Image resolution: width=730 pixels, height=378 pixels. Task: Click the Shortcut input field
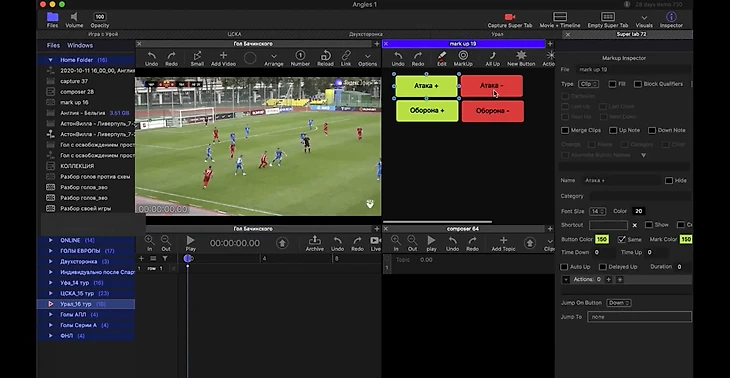608,225
